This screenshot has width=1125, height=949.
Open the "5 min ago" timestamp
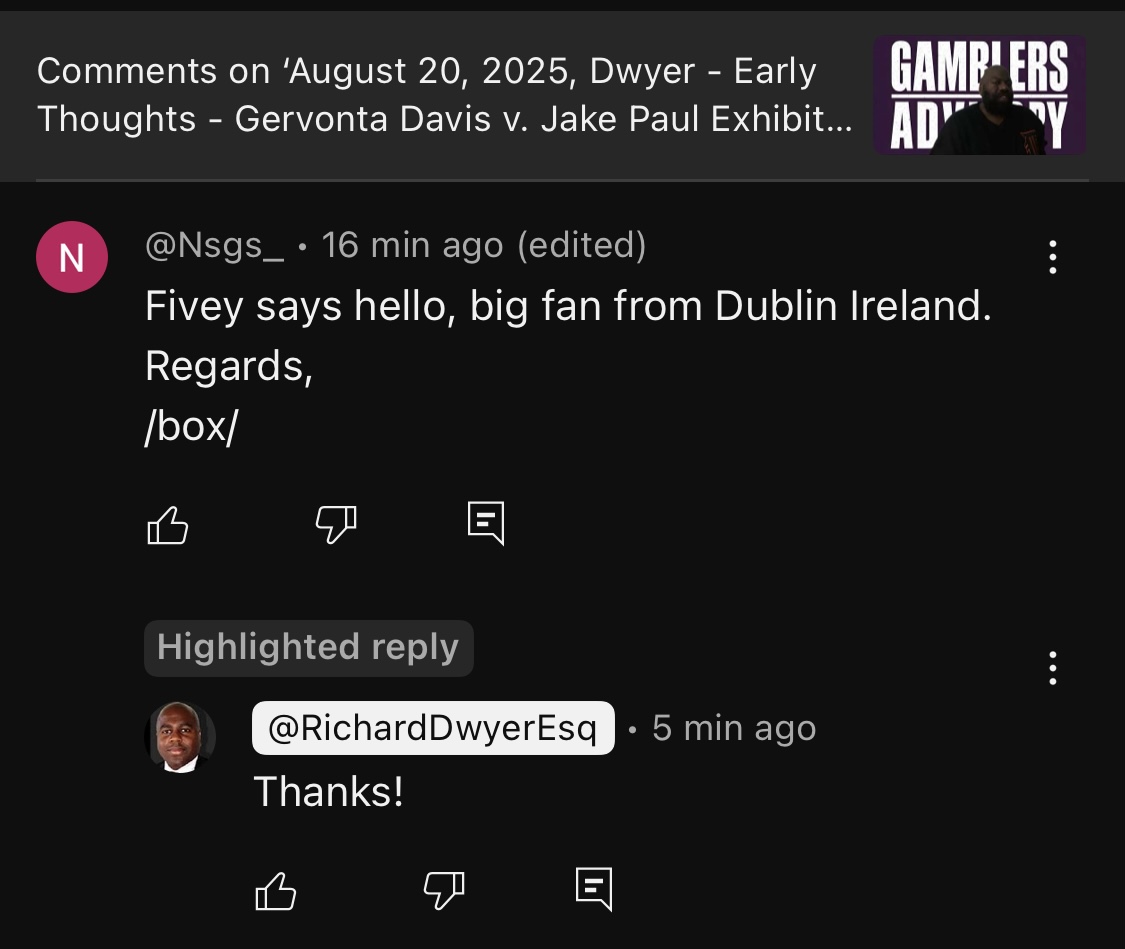tap(734, 728)
